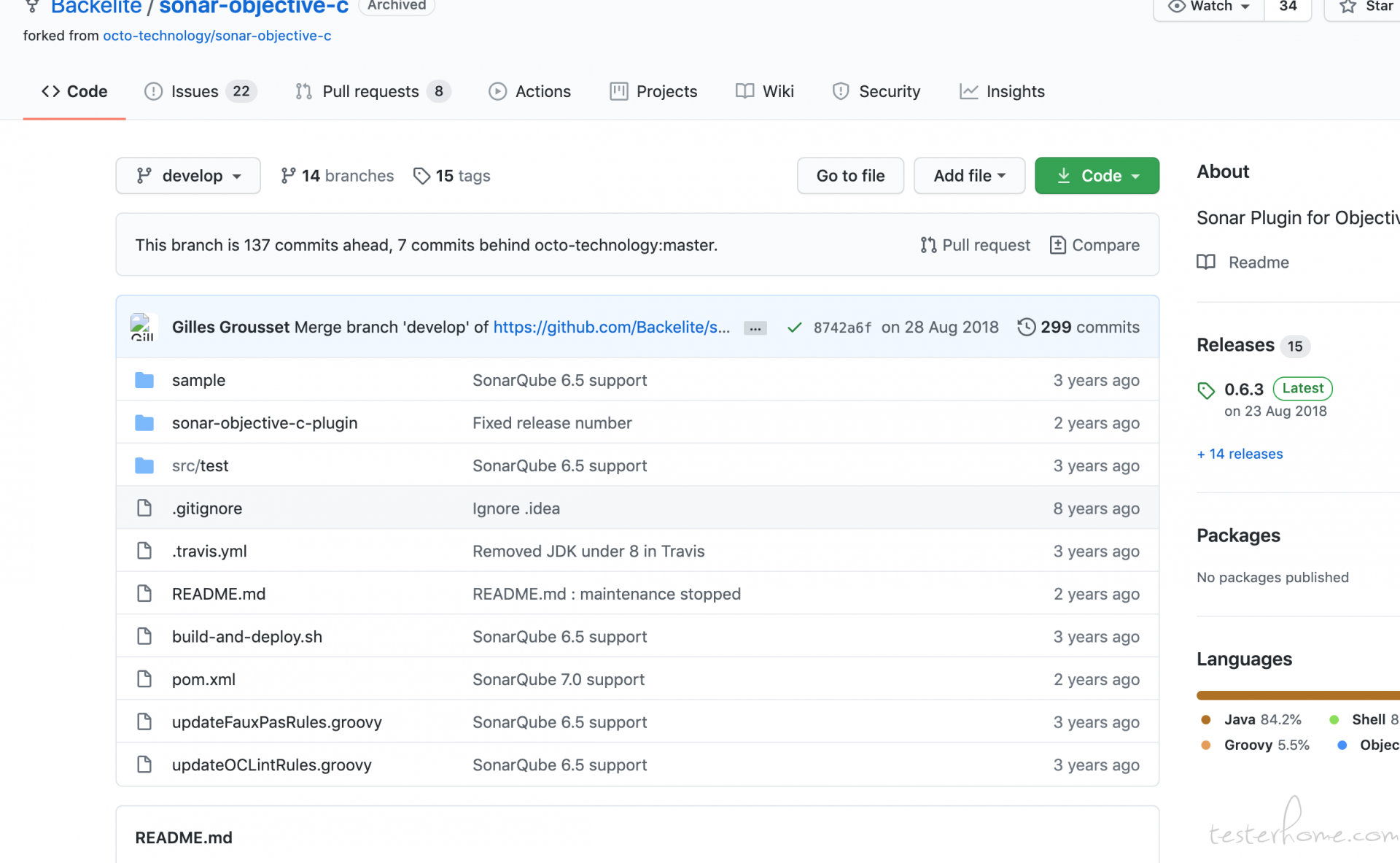Open 'Ignore .idea' commit message
This screenshot has height=863, width=1400.
pyautogui.click(x=516, y=508)
